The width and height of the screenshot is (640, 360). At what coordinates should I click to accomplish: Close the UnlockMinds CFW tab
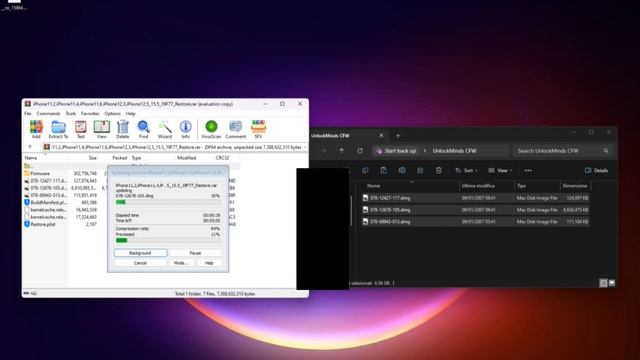(381, 136)
